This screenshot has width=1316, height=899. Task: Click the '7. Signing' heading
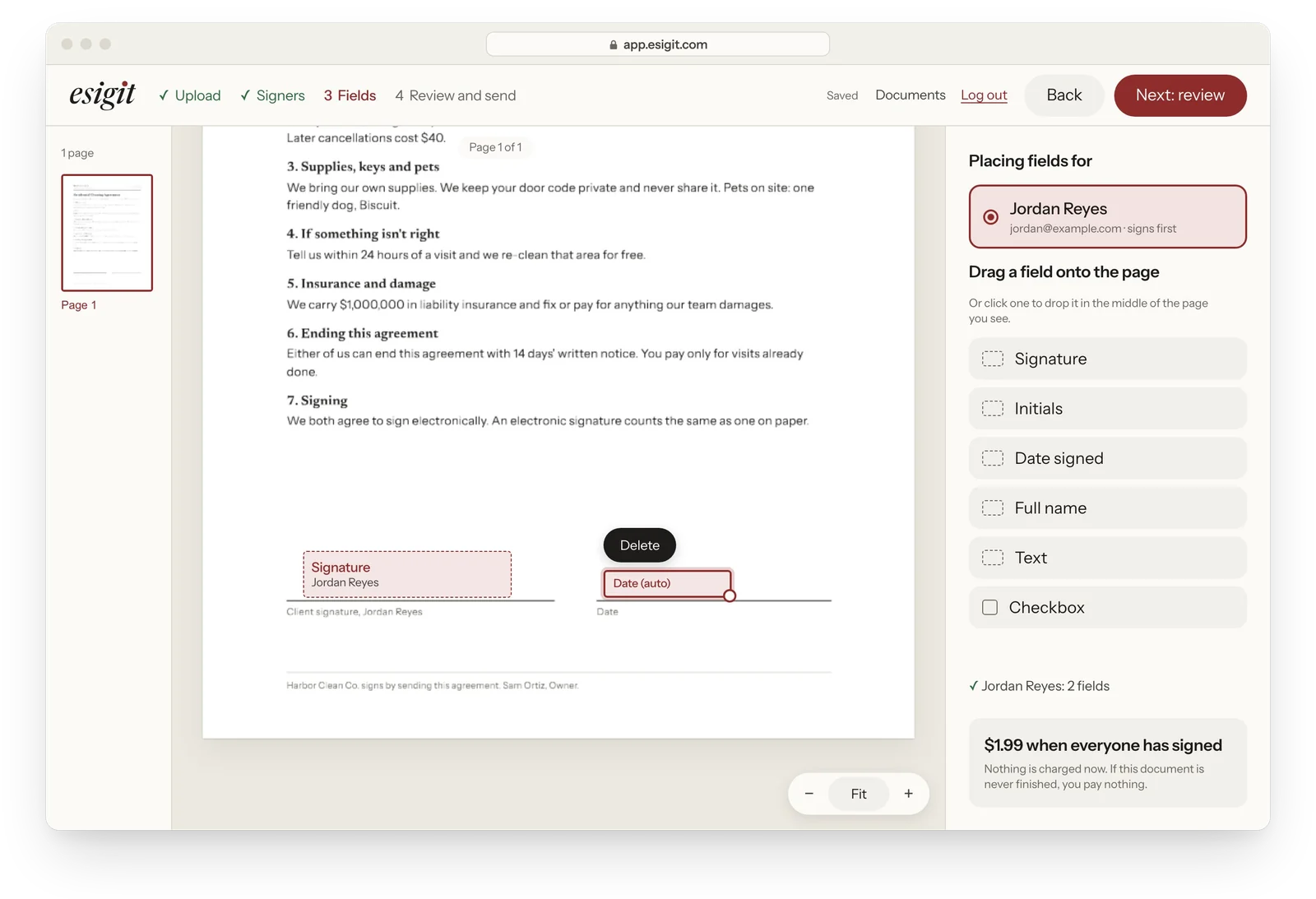coord(317,401)
